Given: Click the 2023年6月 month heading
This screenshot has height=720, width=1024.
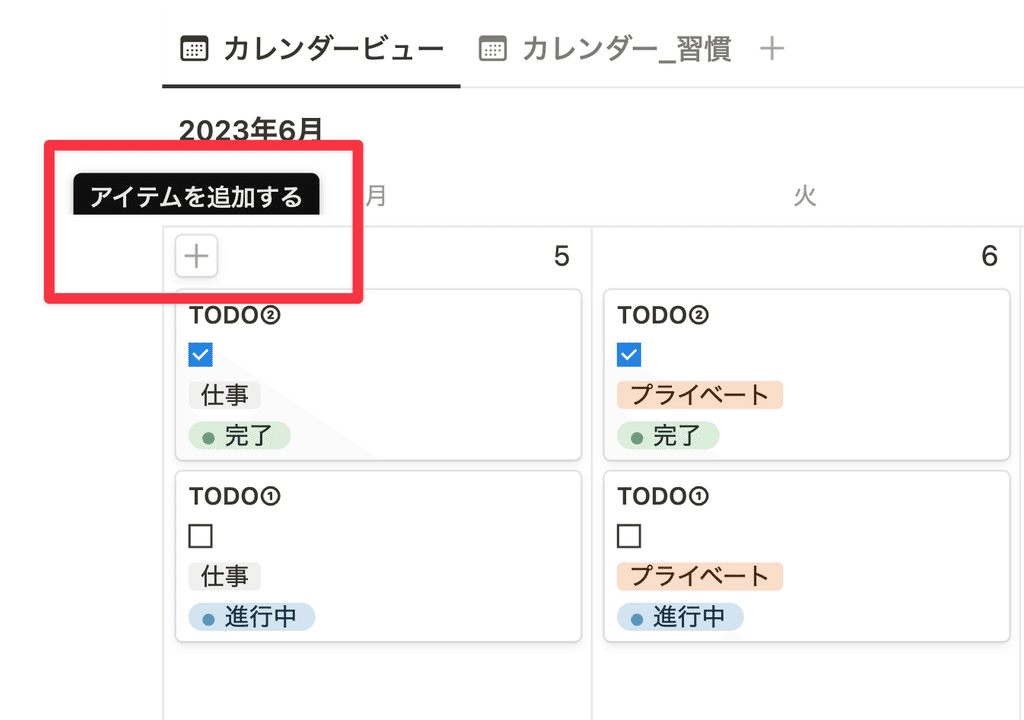Looking at the screenshot, I should pos(251,129).
